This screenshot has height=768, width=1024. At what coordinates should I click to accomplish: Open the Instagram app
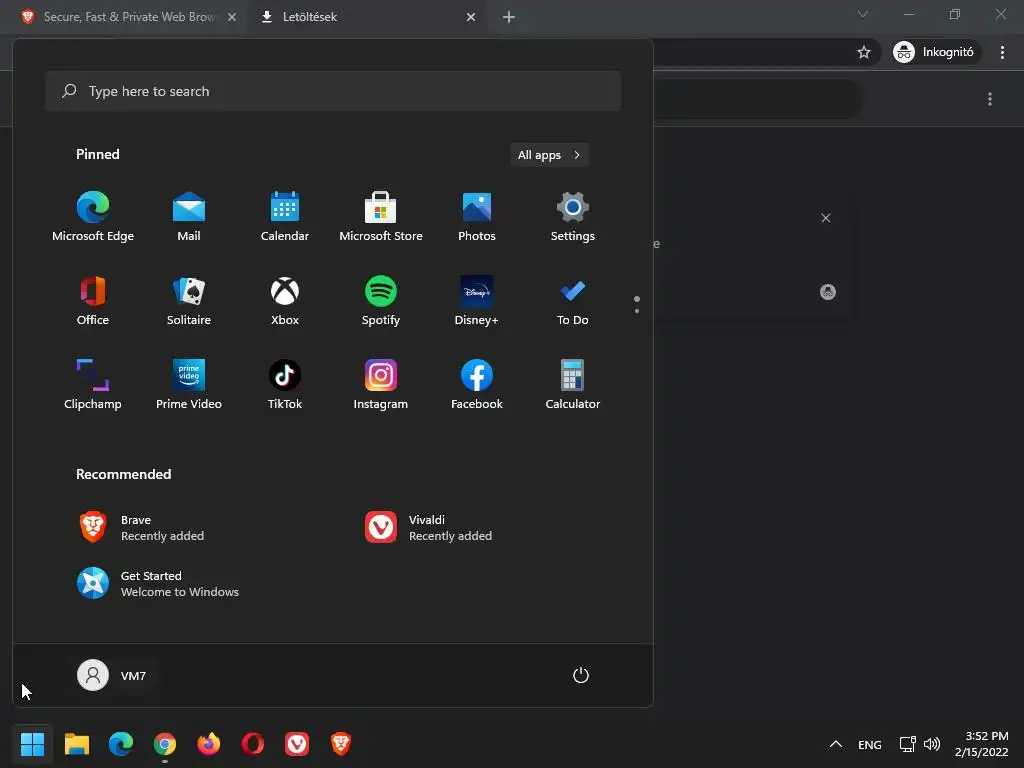coord(381,385)
